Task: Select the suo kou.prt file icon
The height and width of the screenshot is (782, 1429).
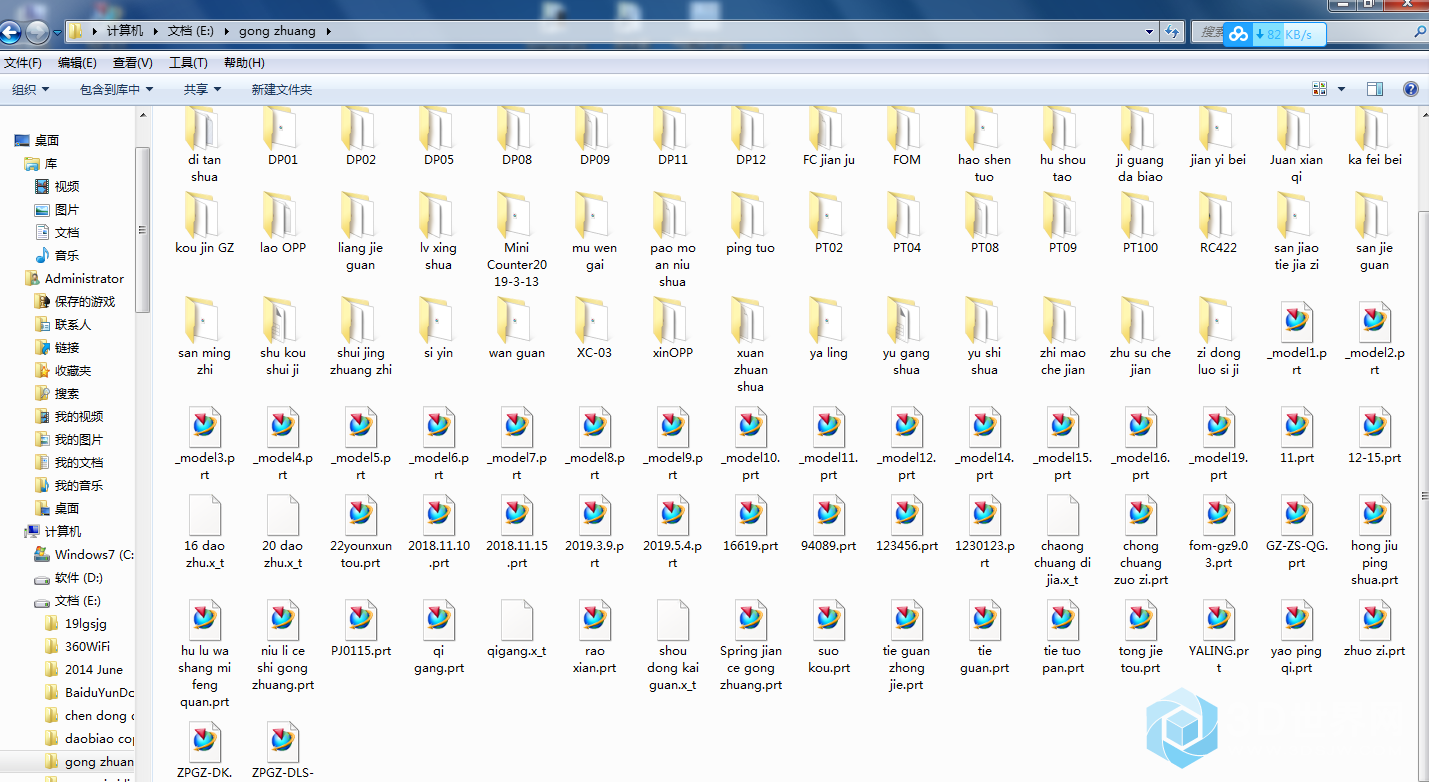Action: click(x=828, y=620)
